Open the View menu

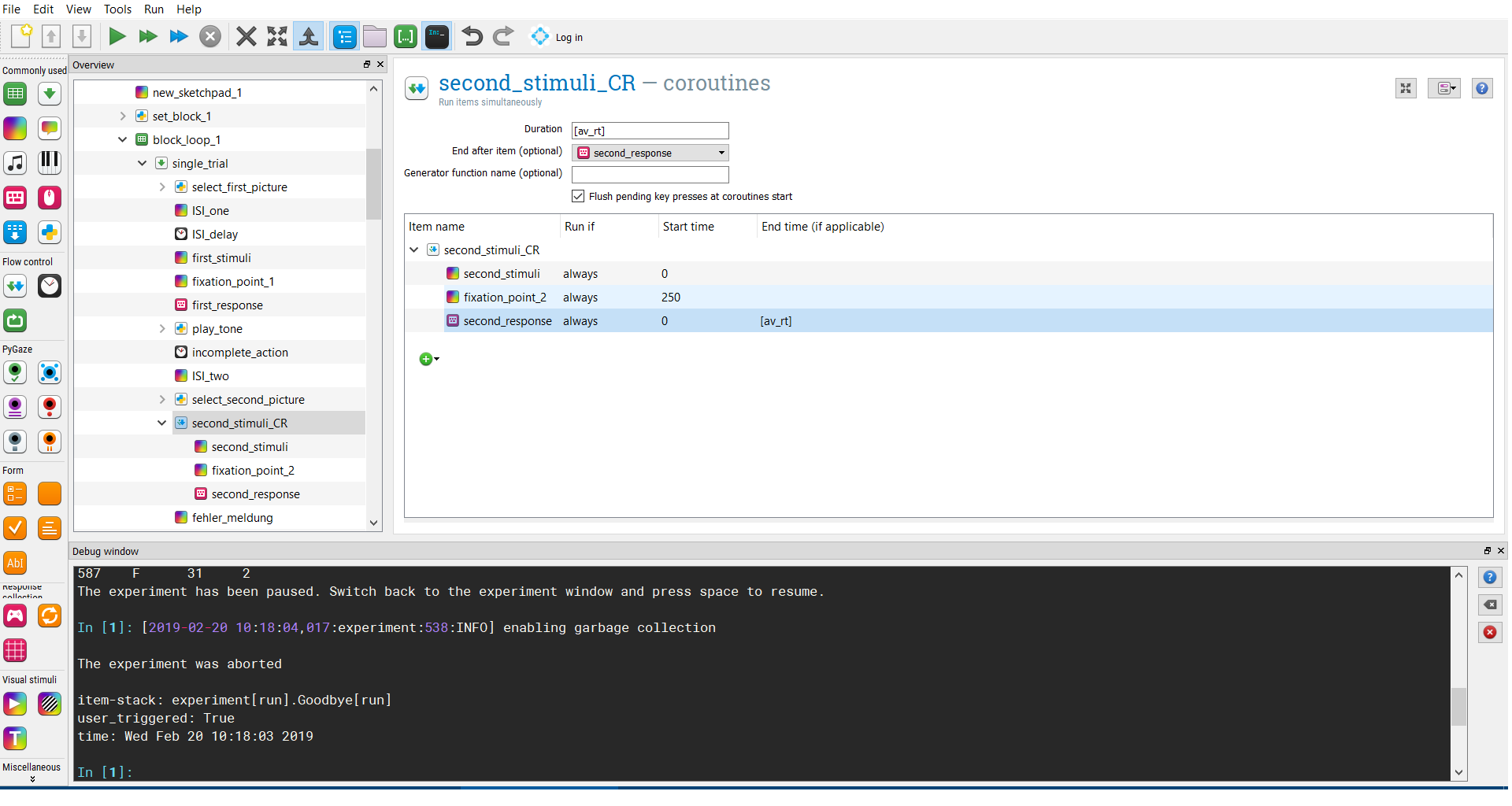pyautogui.click(x=79, y=9)
